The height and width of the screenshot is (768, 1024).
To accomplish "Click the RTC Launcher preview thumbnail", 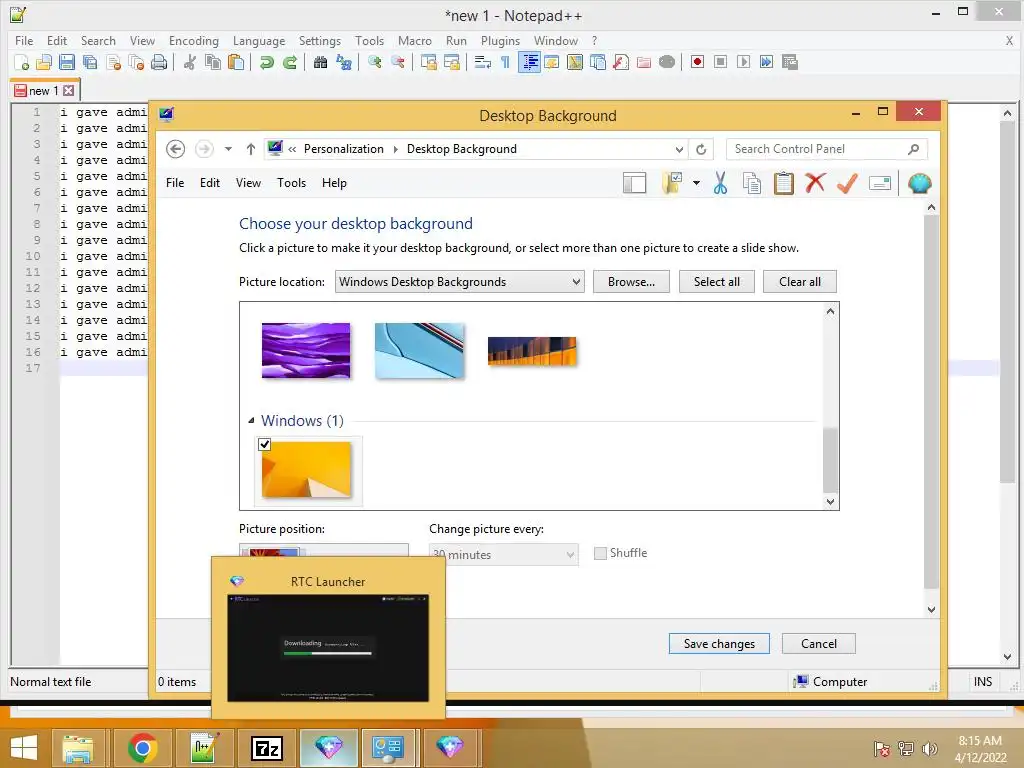I will (328, 648).
